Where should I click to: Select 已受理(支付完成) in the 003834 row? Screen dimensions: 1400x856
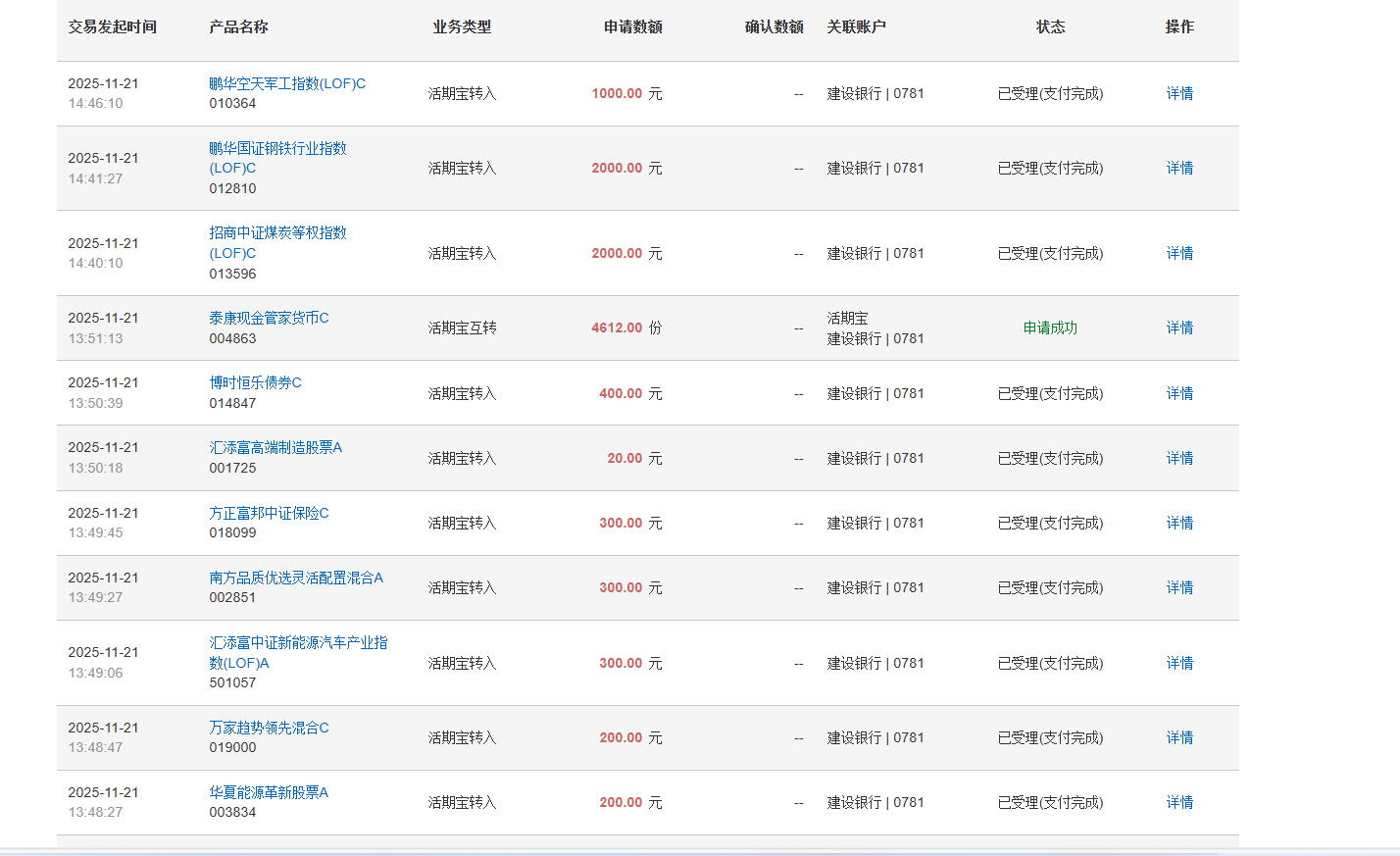click(1050, 802)
